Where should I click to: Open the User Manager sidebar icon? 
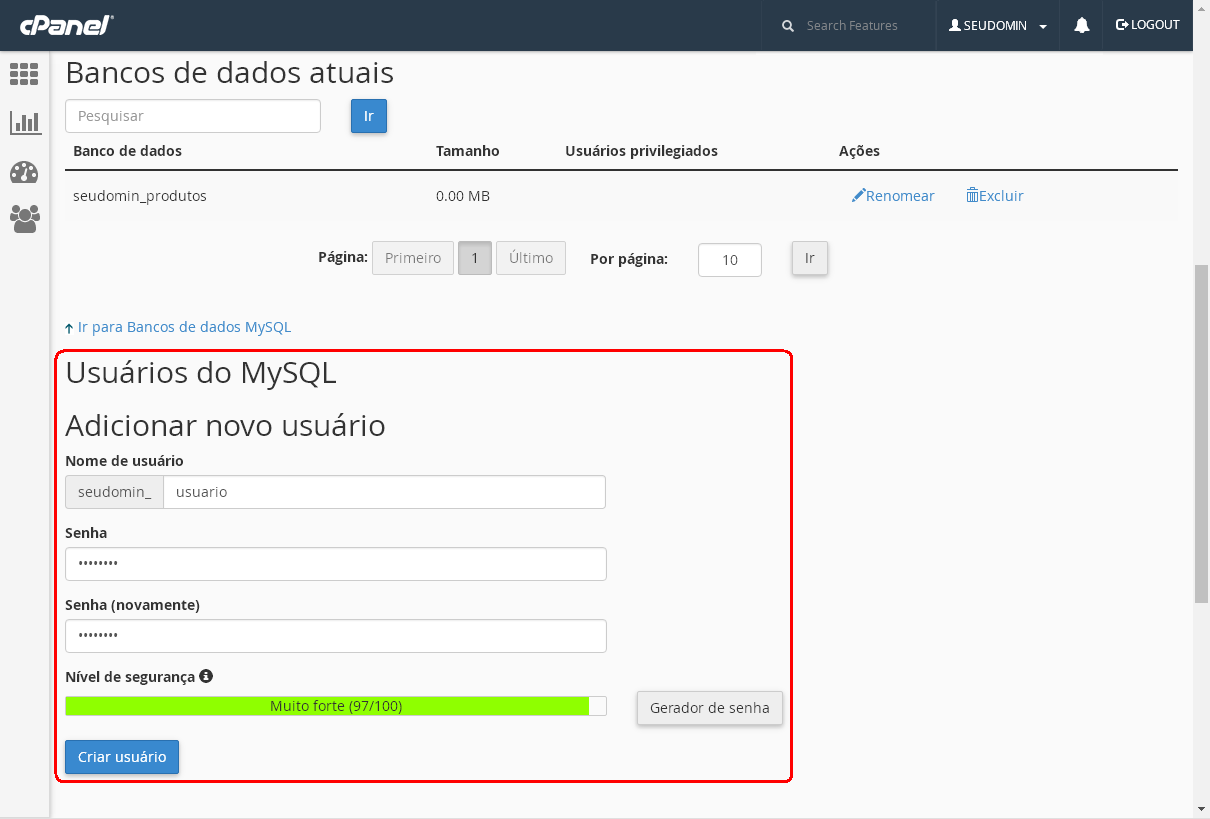coord(24,219)
